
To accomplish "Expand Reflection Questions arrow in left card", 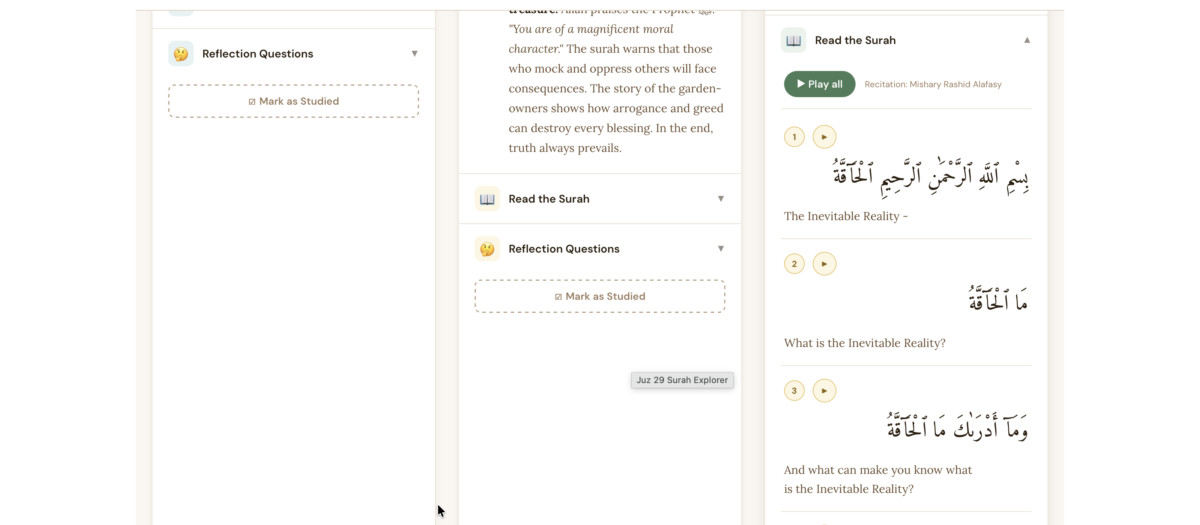I will (415, 54).
